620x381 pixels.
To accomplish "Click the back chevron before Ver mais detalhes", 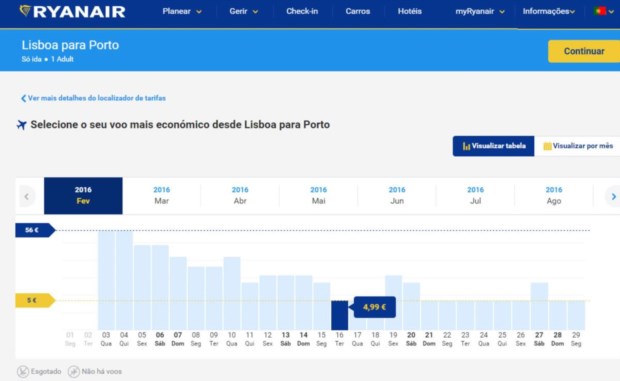I will pos(23,98).
